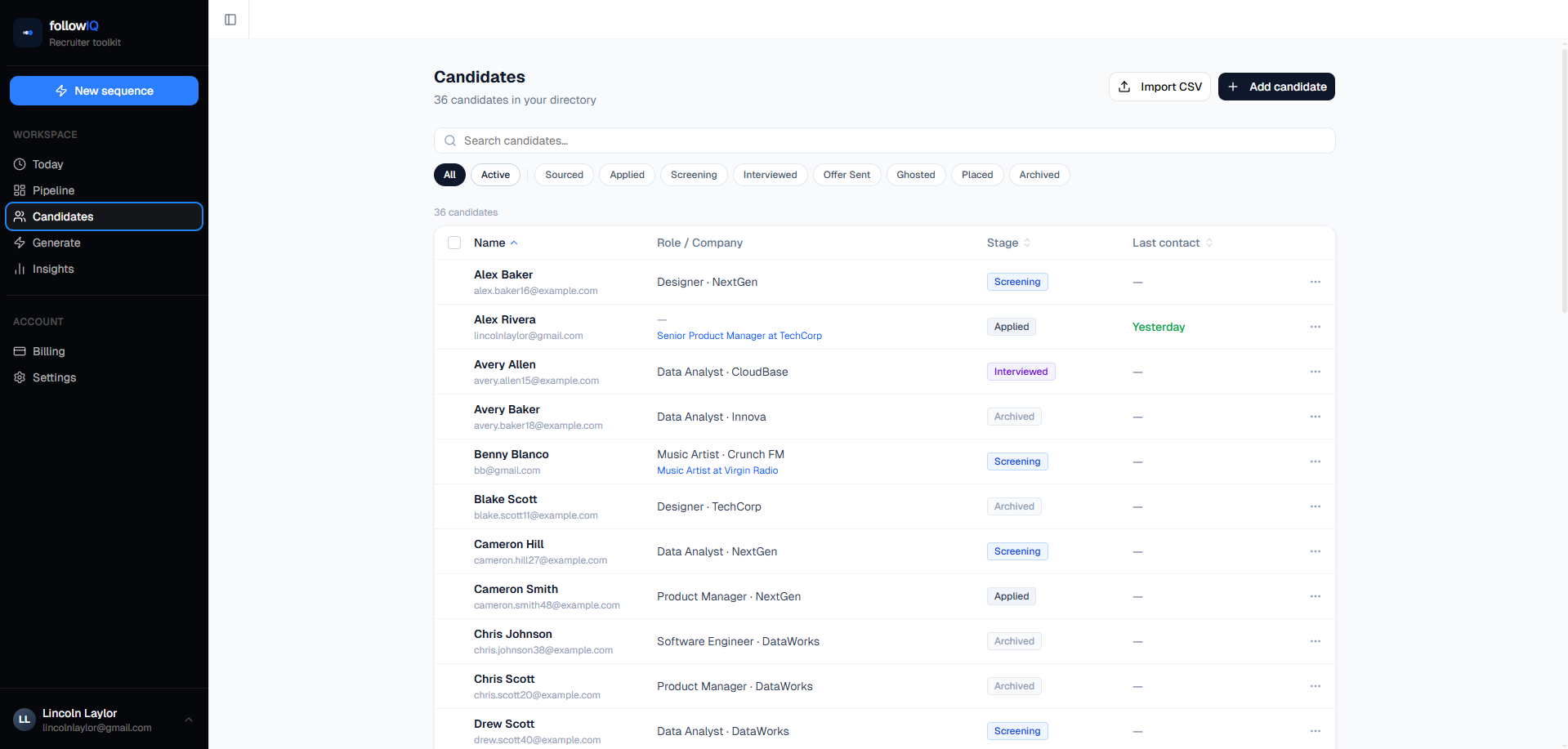Filter by Ghosted stage
The image size is (1568, 749).
pyautogui.click(x=916, y=175)
